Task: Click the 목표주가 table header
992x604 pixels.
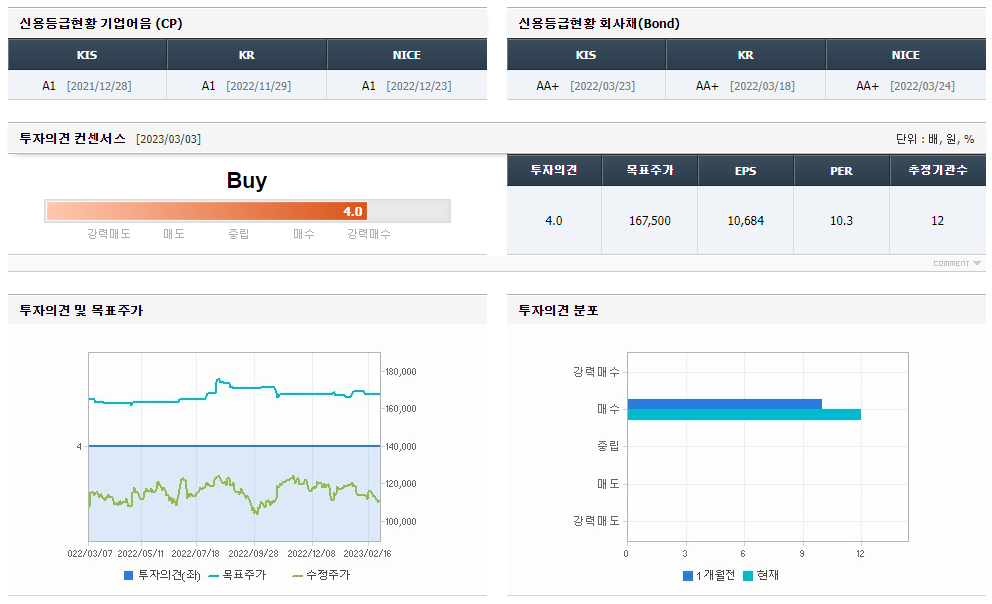Action: (650, 170)
